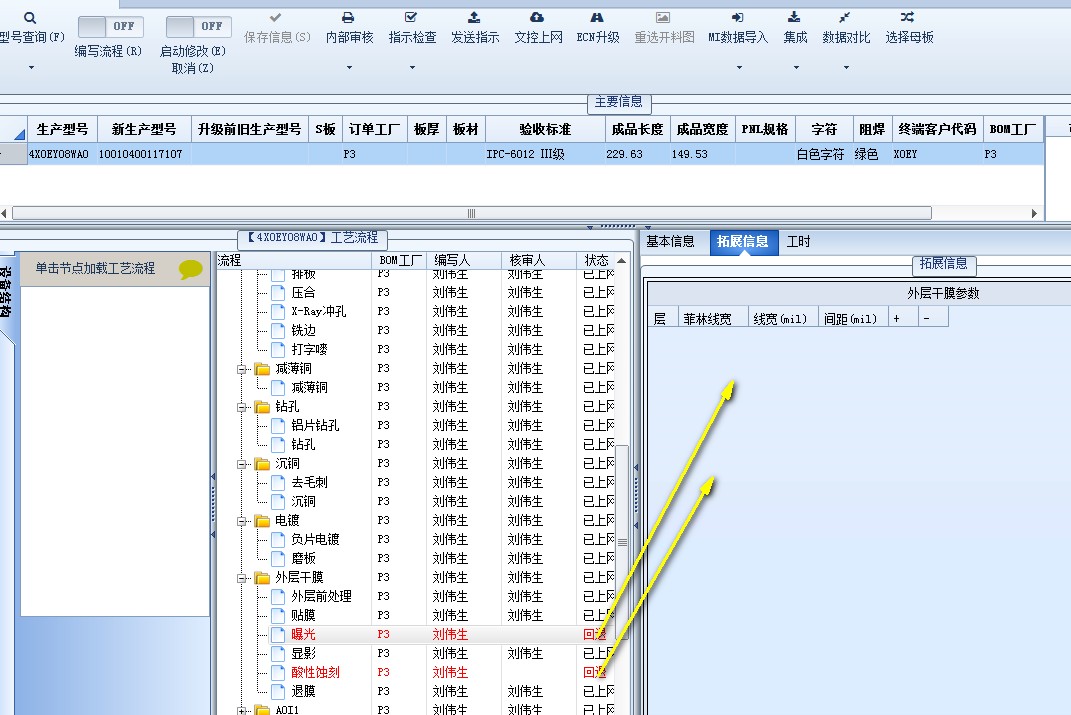Click the 磨板 document icon

(278, 559)
